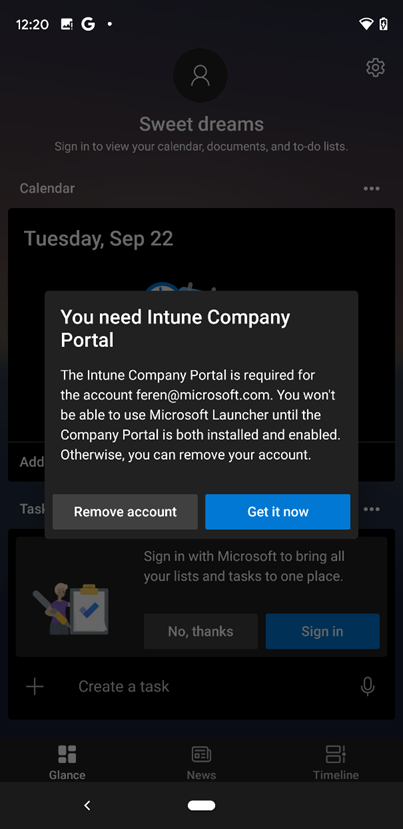Tap the profile avatar icon
Image resolution: width=403 pixels, height=829 pixels.
pos(200,75)
